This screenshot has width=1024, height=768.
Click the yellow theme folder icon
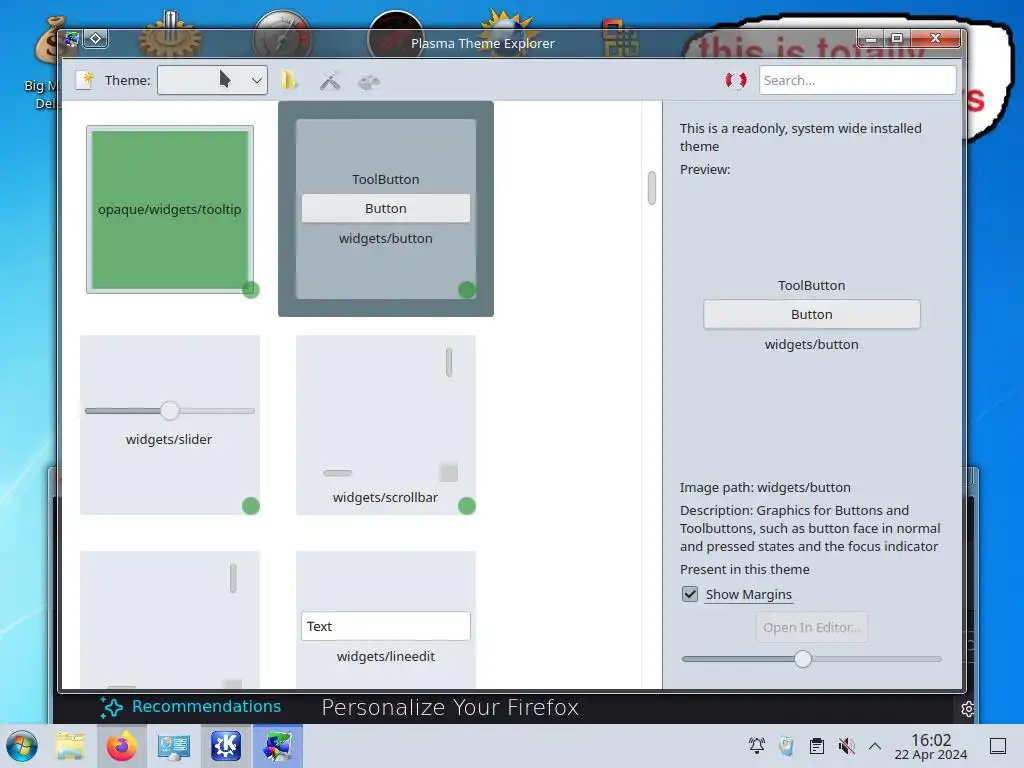point(288,80)
